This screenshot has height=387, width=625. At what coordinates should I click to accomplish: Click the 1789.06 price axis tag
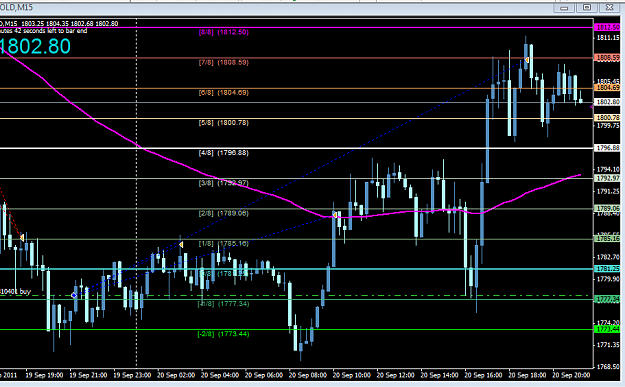click(x=607, y=208)
